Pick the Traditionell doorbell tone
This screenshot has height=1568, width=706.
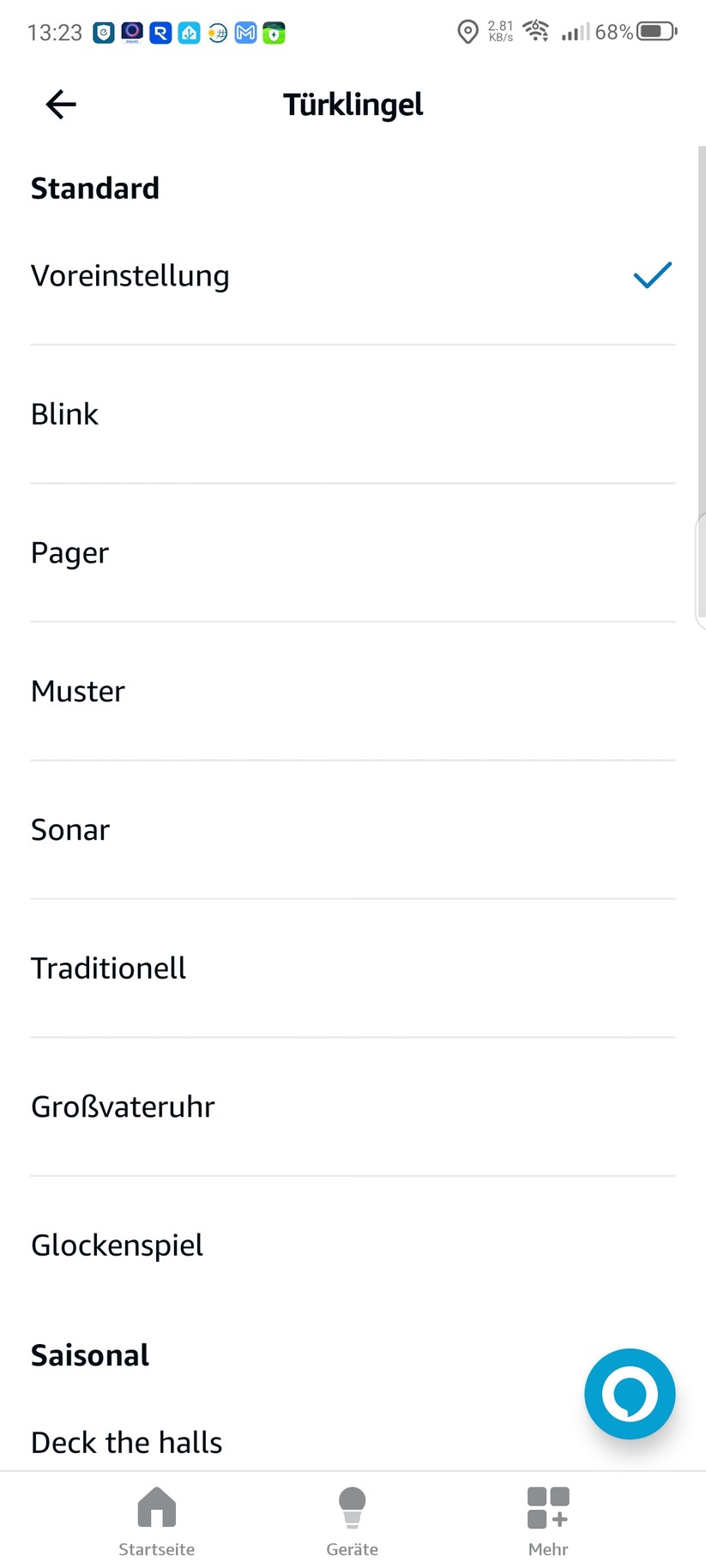pyautogui.click(x=109, y=968)
